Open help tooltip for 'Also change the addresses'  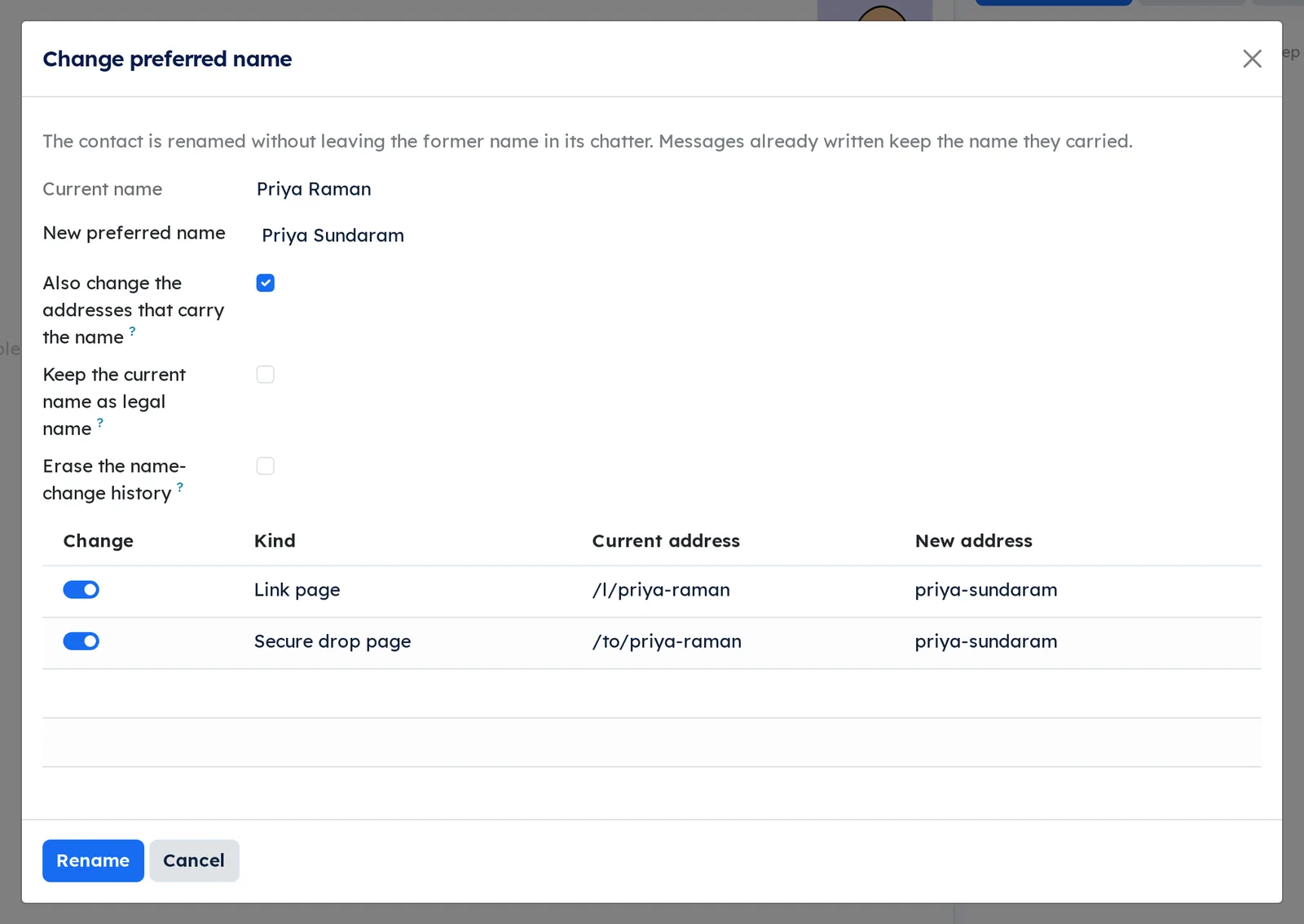click(132, 331)
